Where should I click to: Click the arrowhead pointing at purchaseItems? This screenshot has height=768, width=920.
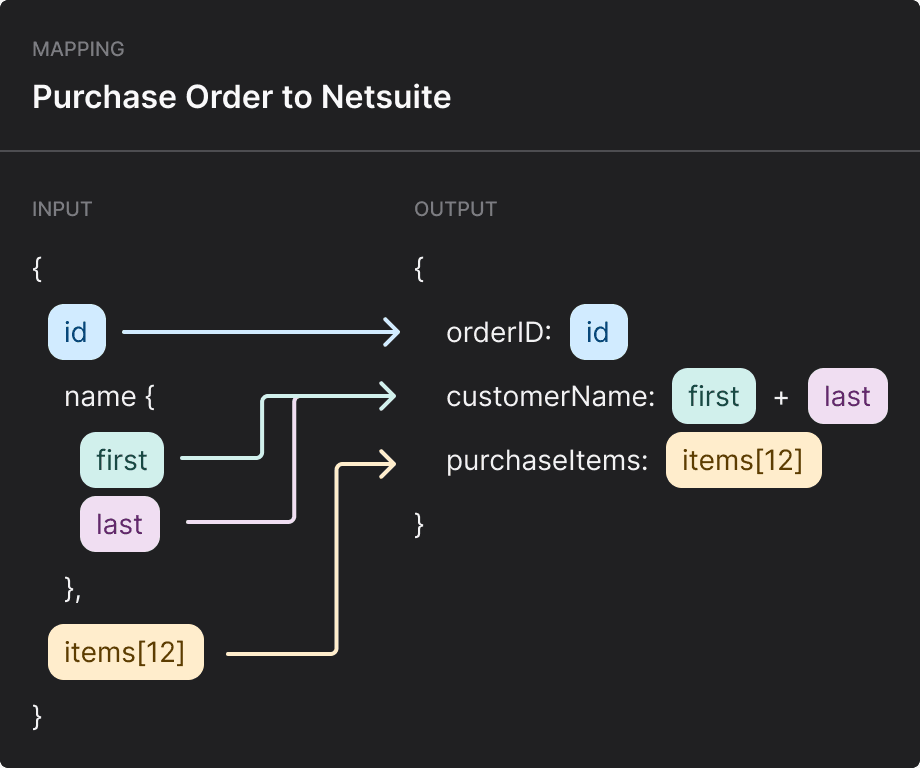click(388, 464)
